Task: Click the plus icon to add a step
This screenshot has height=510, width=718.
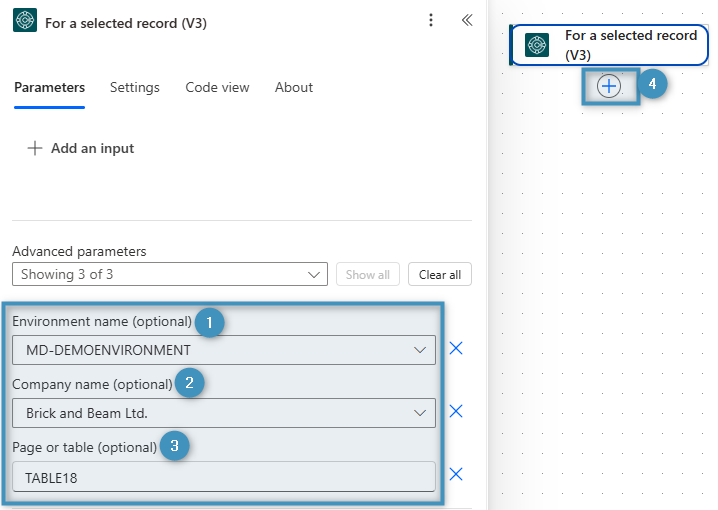Action: tap(609, 86)
